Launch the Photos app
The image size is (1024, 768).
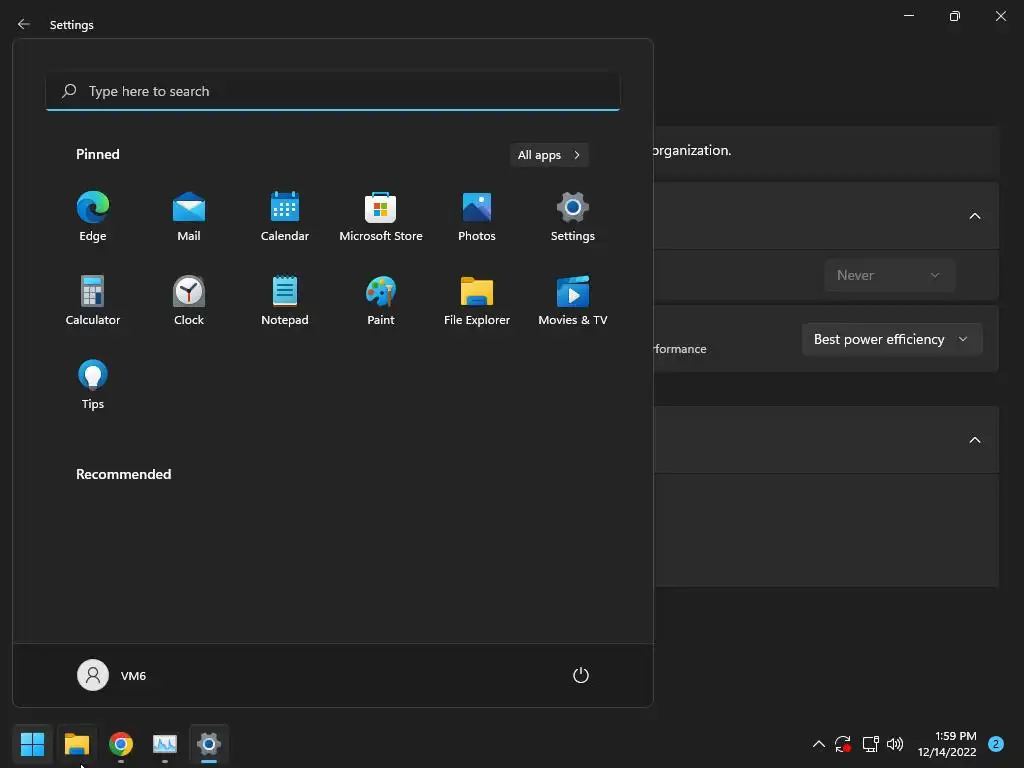(477, 217)
